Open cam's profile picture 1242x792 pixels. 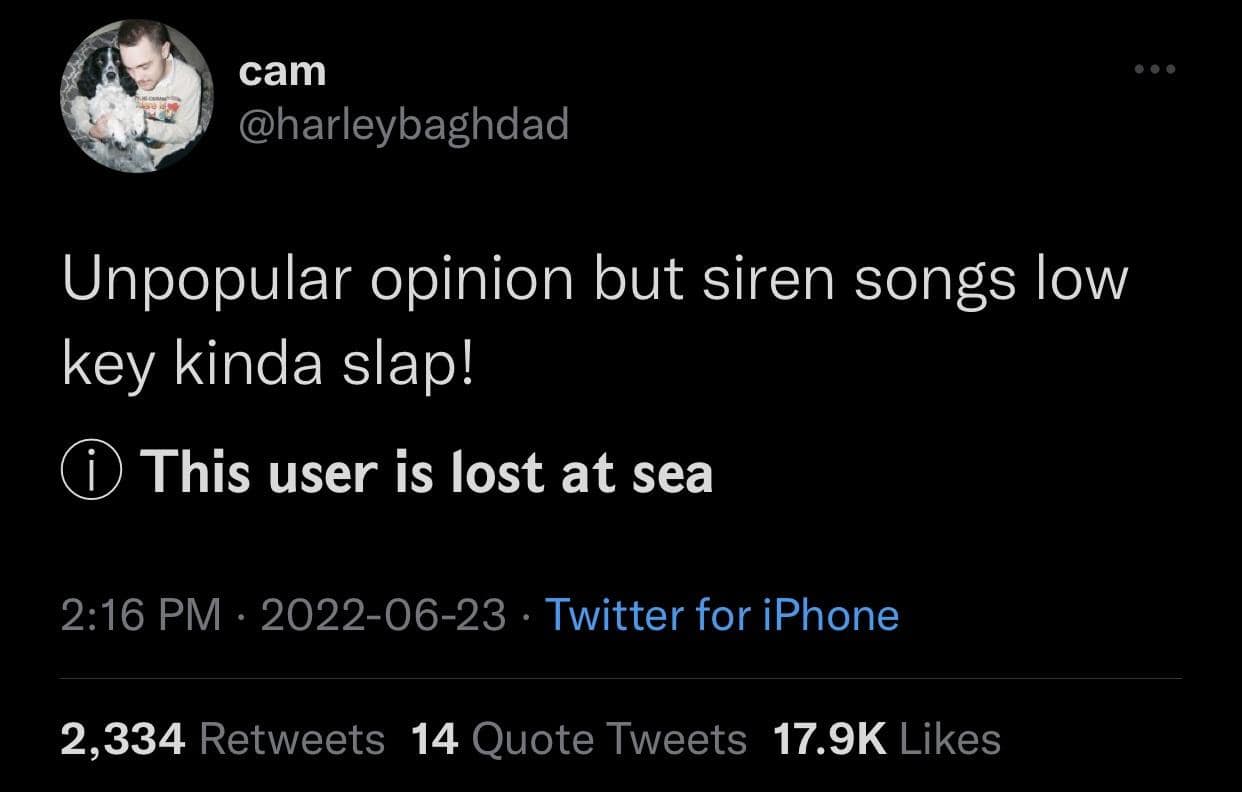(137, 95)
